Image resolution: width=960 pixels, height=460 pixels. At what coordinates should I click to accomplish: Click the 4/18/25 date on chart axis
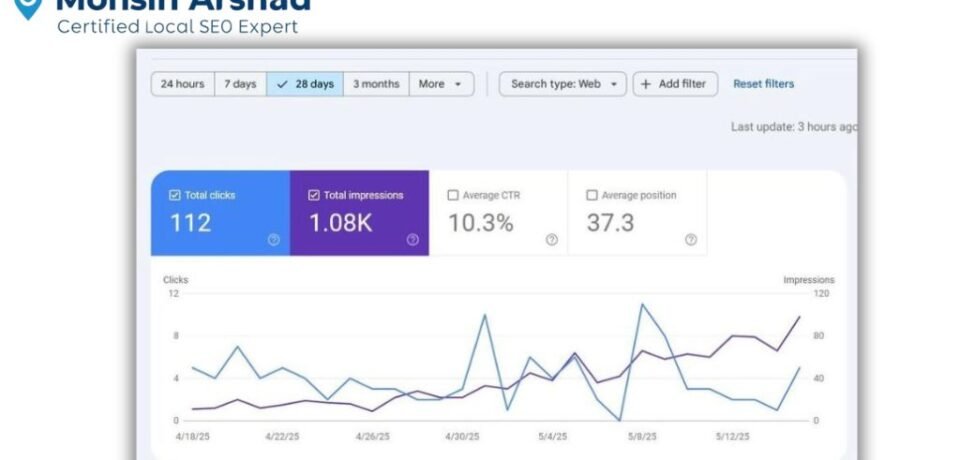[193, 437]
